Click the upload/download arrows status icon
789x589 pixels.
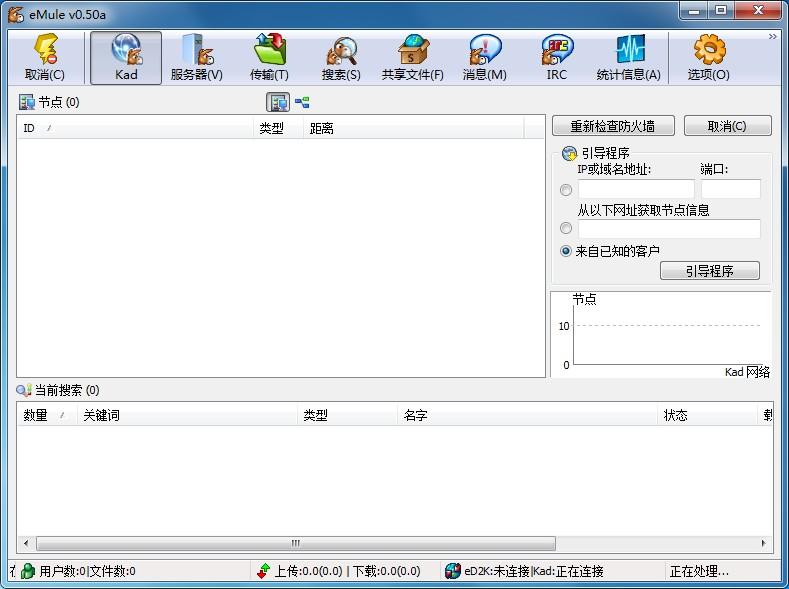[x=264, y=571]
